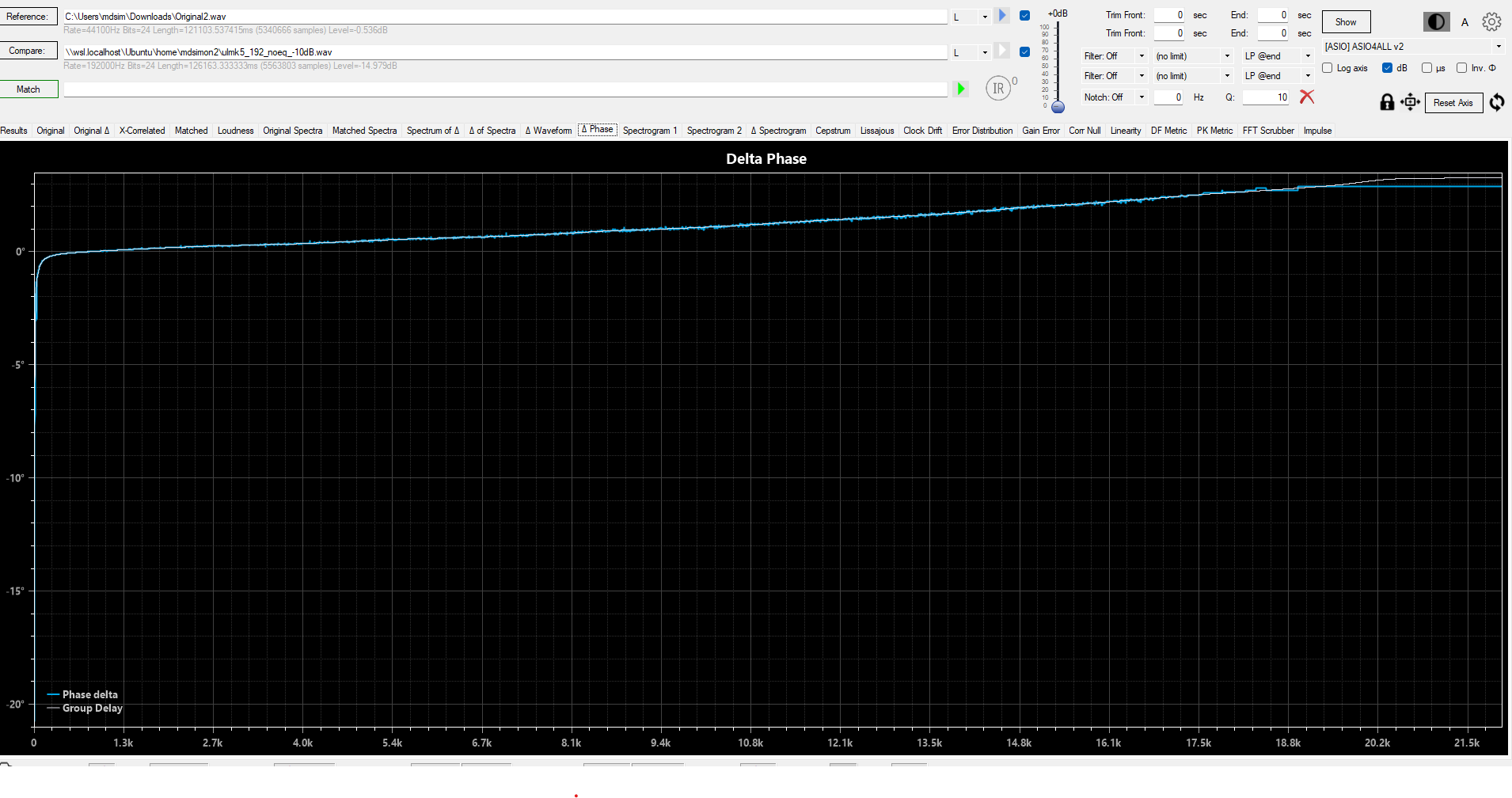Toggle the dark/light contrast theme icon
The width and height of the screenshot is (1512, 798).
click(1436, 22)
